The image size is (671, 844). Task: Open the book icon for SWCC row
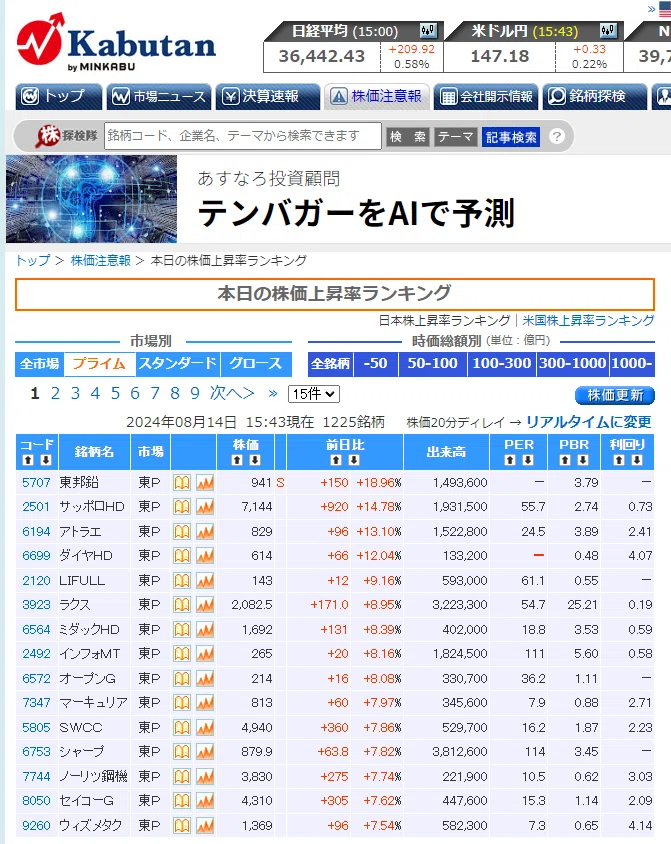tap(182, 727)
